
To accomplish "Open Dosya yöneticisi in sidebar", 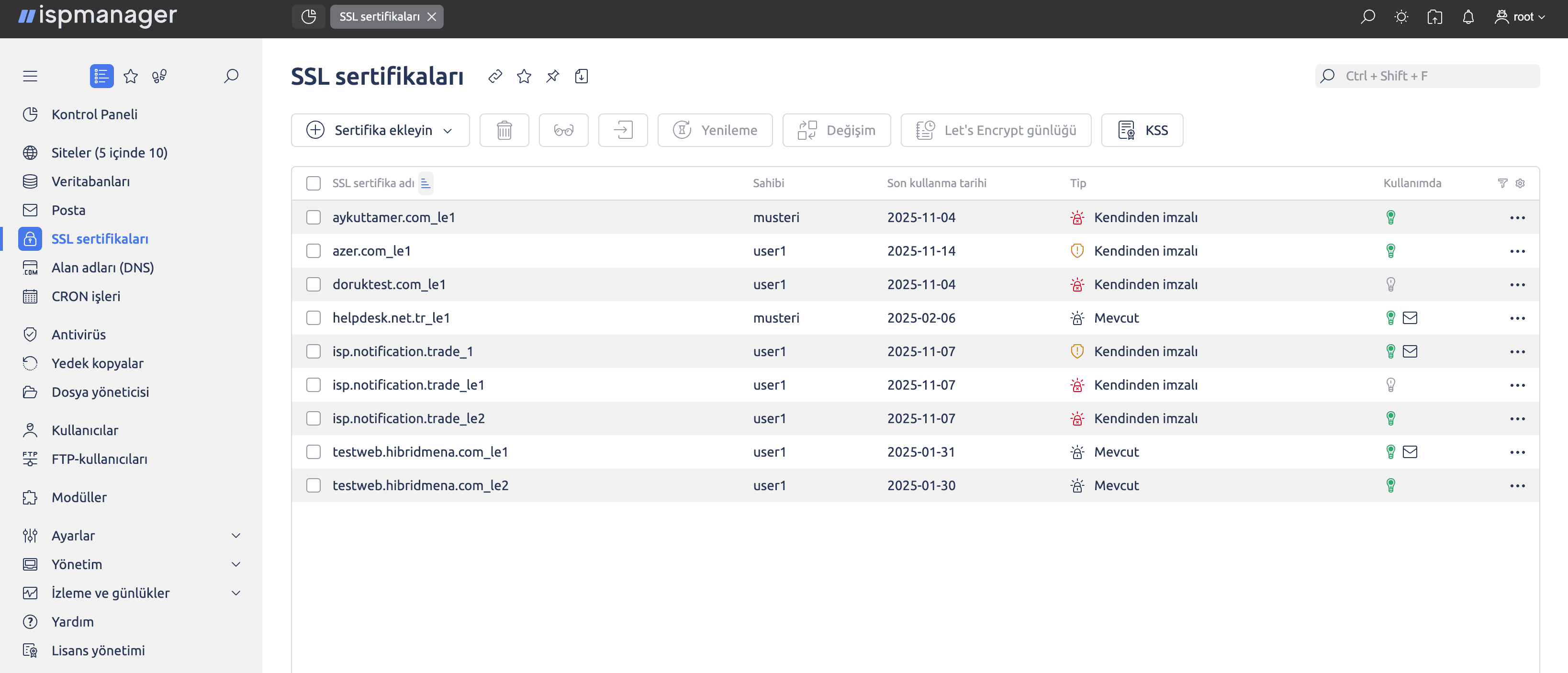I will 100,392.
